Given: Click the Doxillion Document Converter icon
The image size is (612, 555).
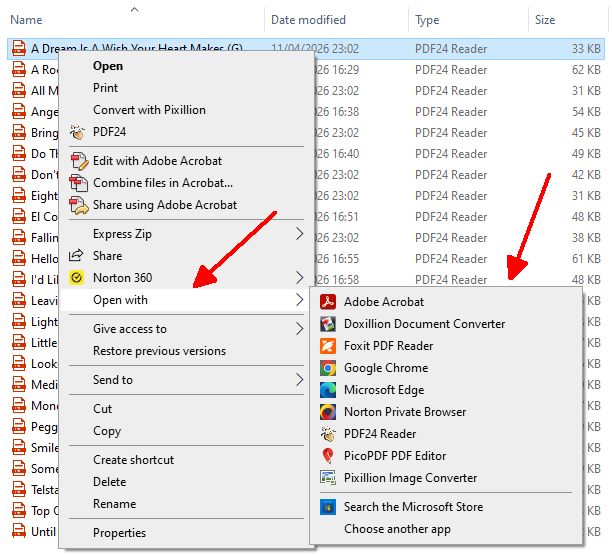Looking at the screenshot, I should pyautogui.click(x=327, y=324).
